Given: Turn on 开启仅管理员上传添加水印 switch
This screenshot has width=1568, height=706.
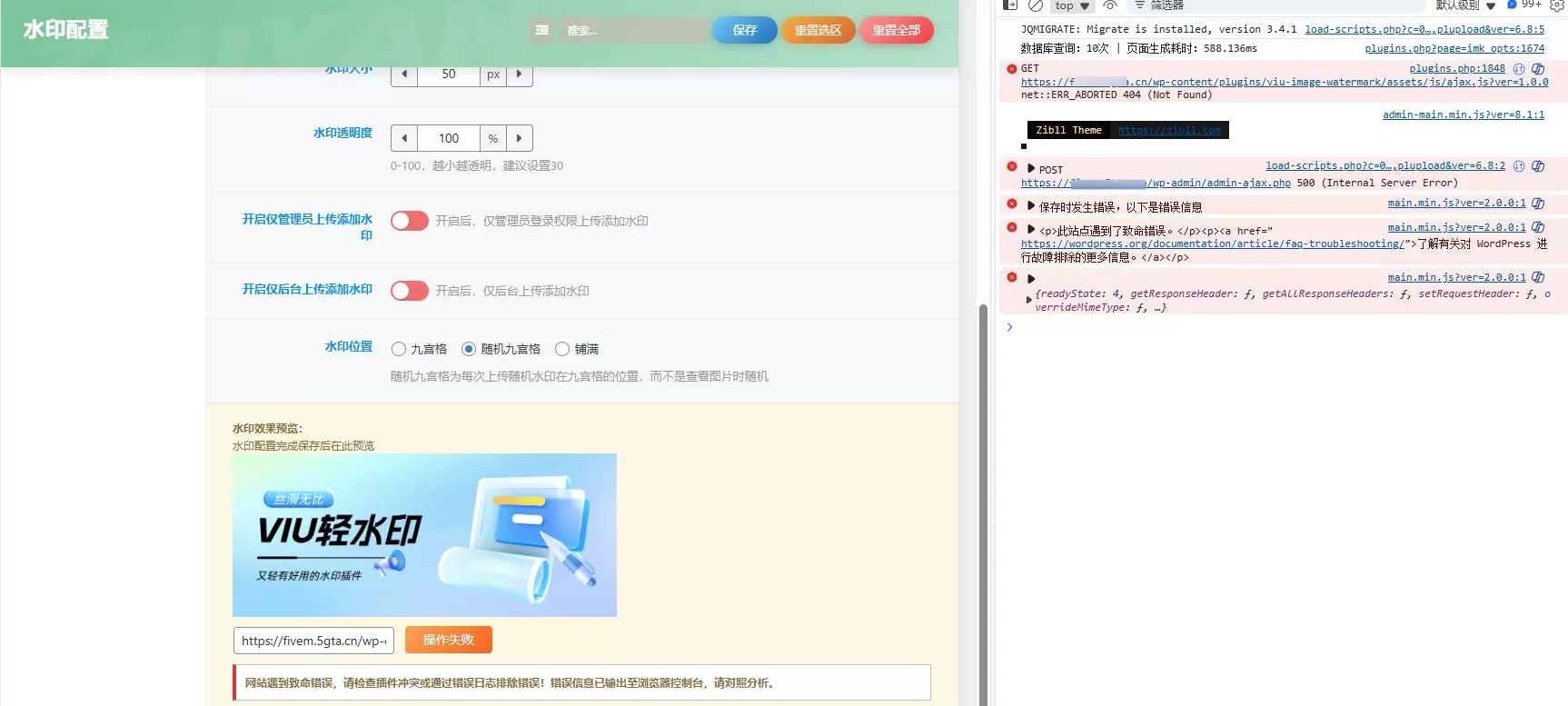Looking at the screenshot, I should [410, 221].
